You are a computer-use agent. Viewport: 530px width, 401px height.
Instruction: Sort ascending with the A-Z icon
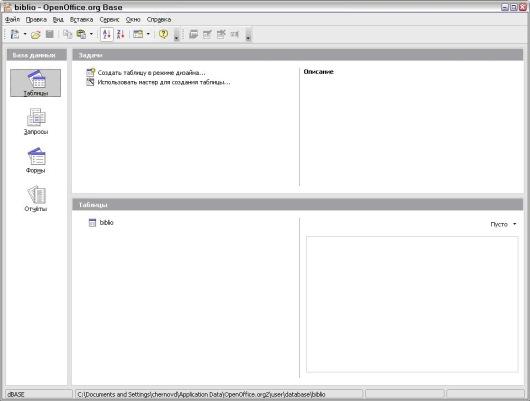coord(107,34)
